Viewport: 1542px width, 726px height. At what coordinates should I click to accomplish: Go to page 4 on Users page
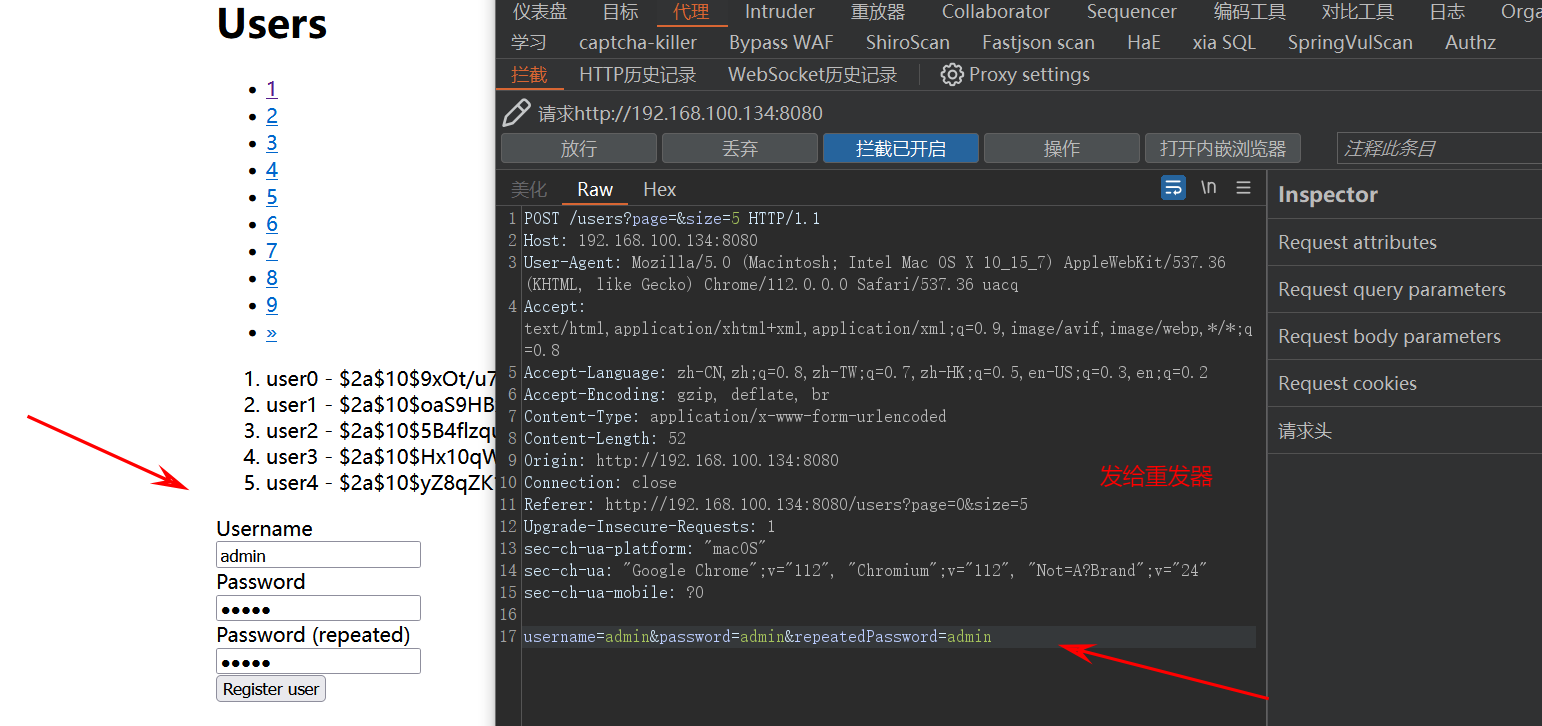272,170
